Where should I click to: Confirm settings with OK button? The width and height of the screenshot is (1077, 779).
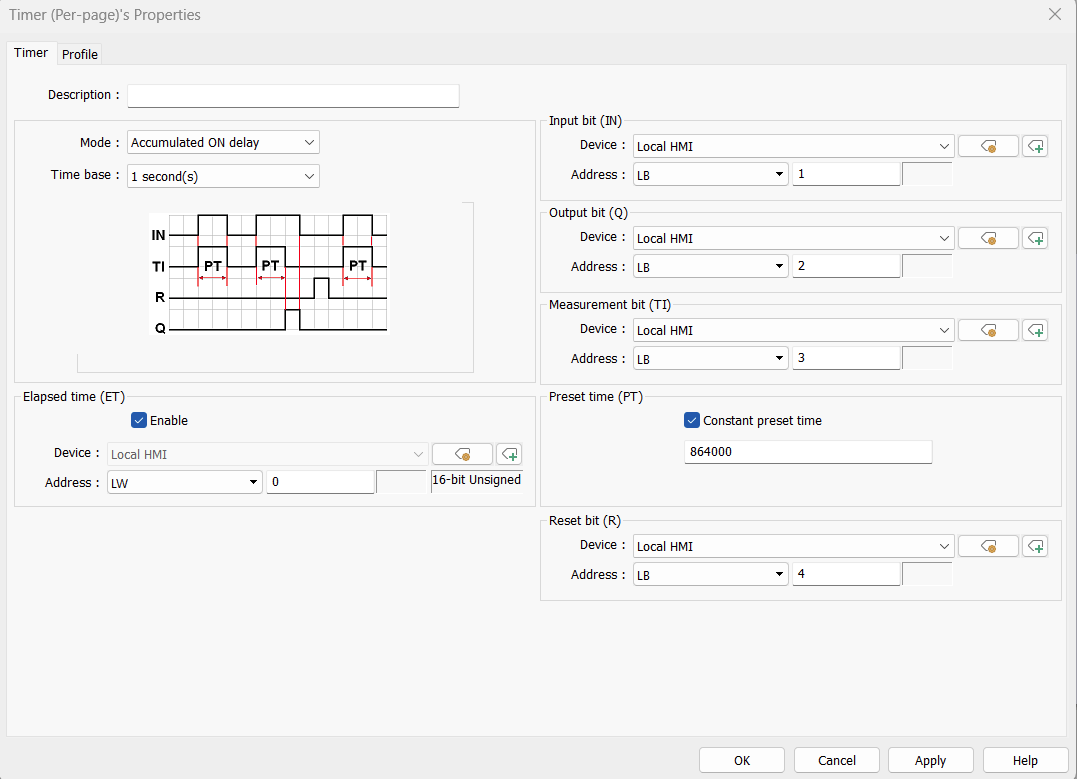click(x=742, y=760)
